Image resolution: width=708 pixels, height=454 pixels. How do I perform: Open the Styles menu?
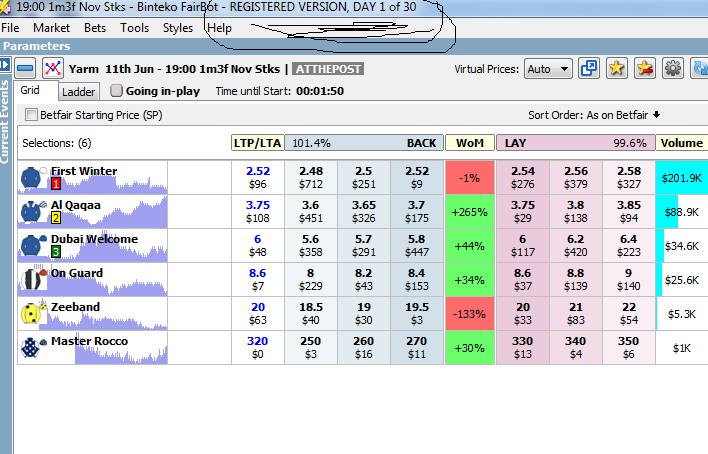click(178, 28)
